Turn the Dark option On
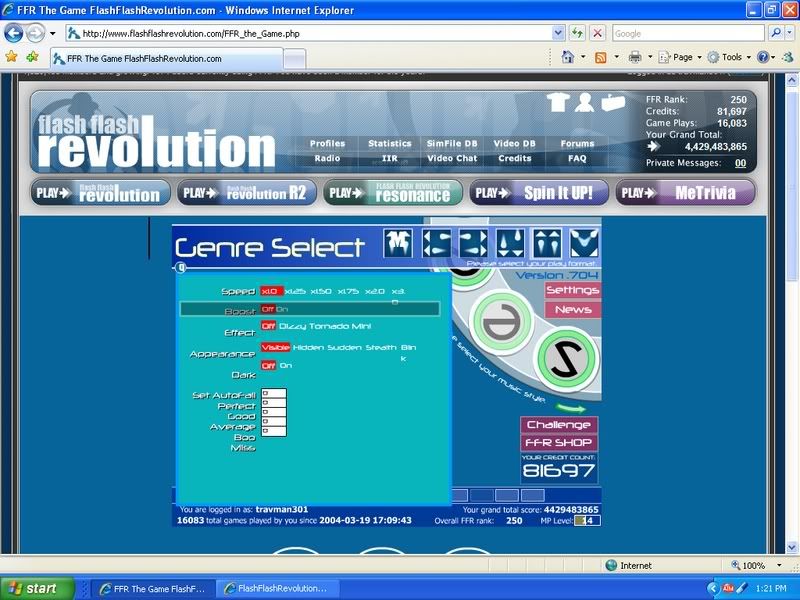 (286, 366)
